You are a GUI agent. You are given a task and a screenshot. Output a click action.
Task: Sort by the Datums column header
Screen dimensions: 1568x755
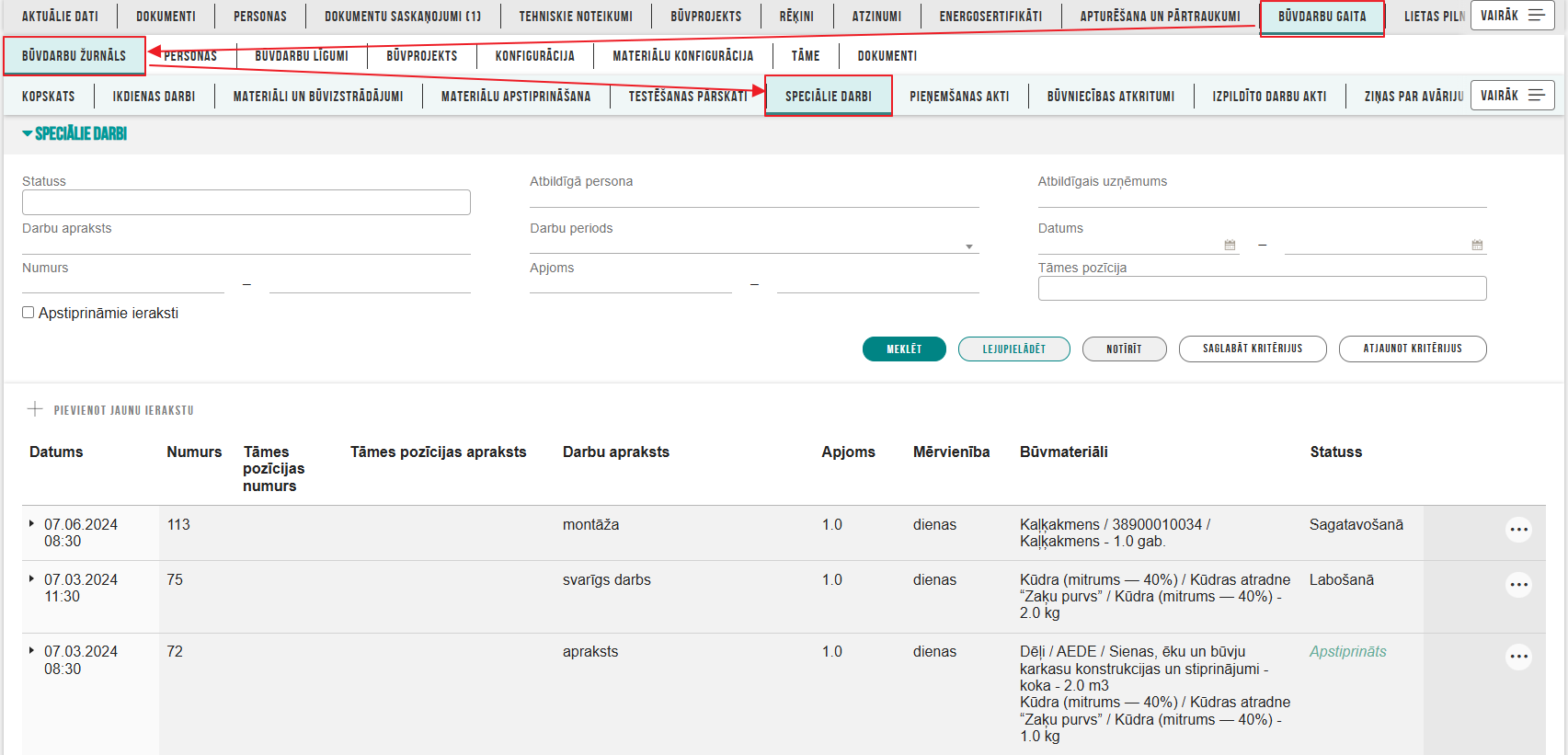[56, 452]
